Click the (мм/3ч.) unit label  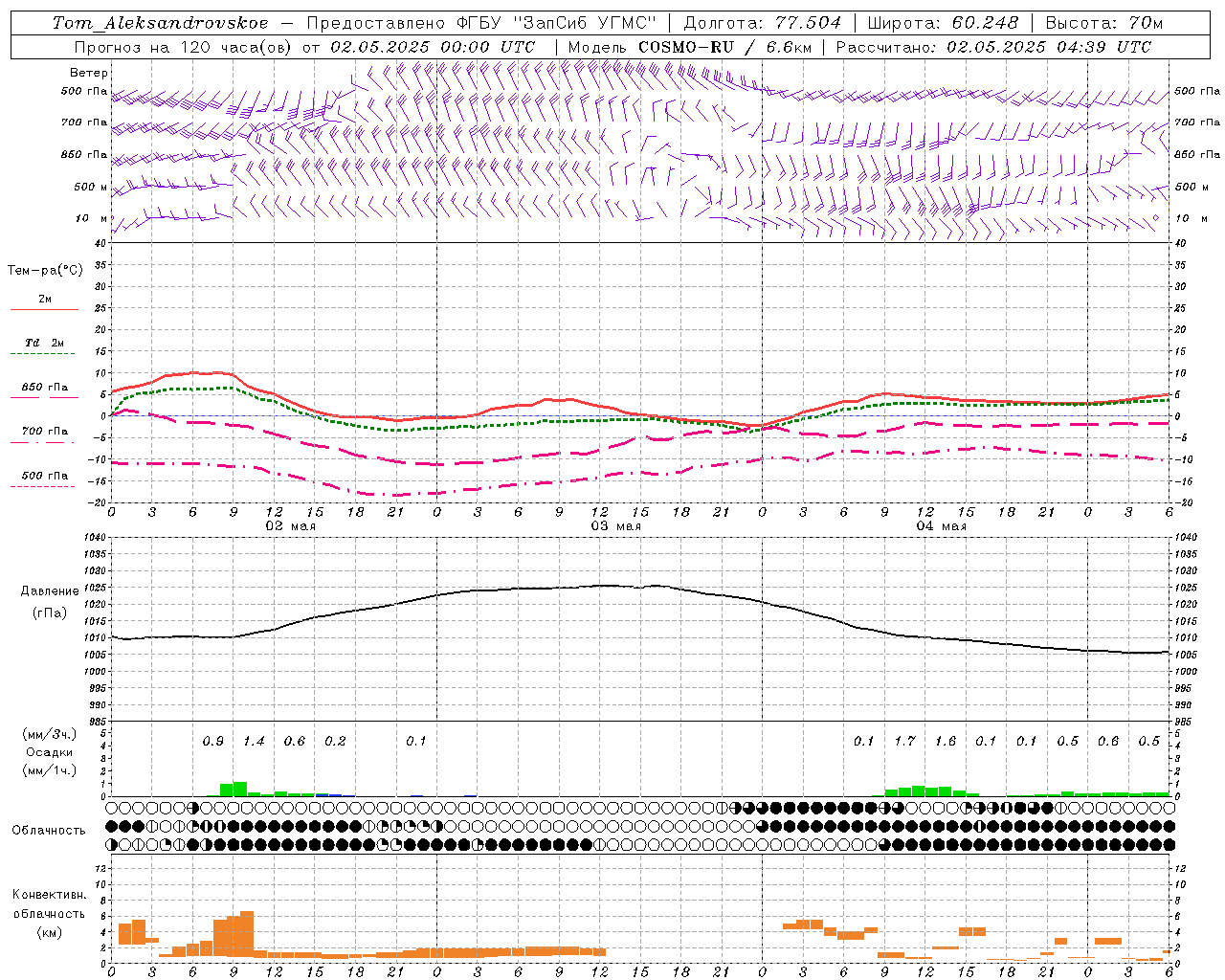(49, 734)
